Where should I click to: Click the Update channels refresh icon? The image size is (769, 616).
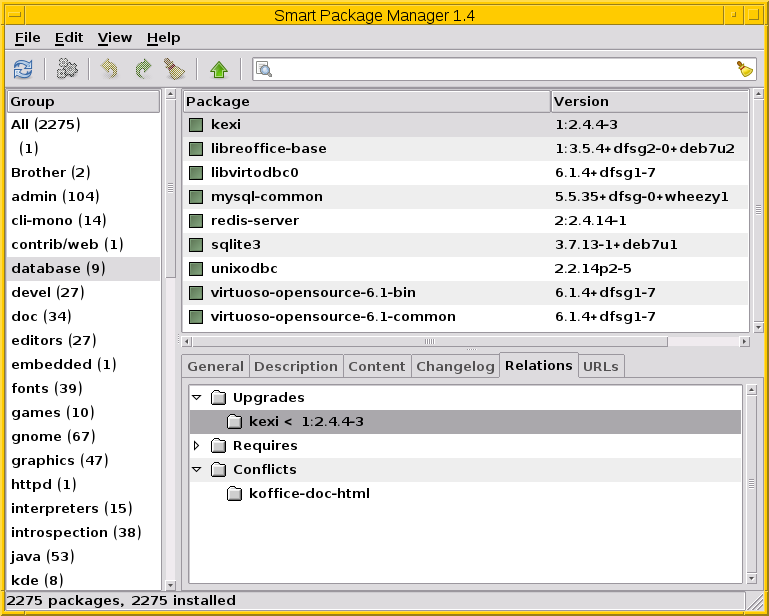[x=22, y=69]
